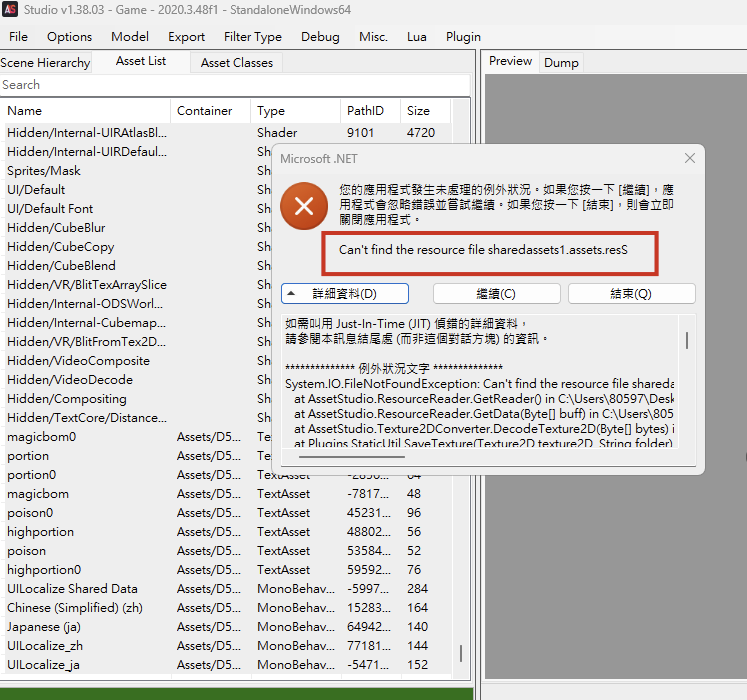Select the poison TextAsset row

229,551
